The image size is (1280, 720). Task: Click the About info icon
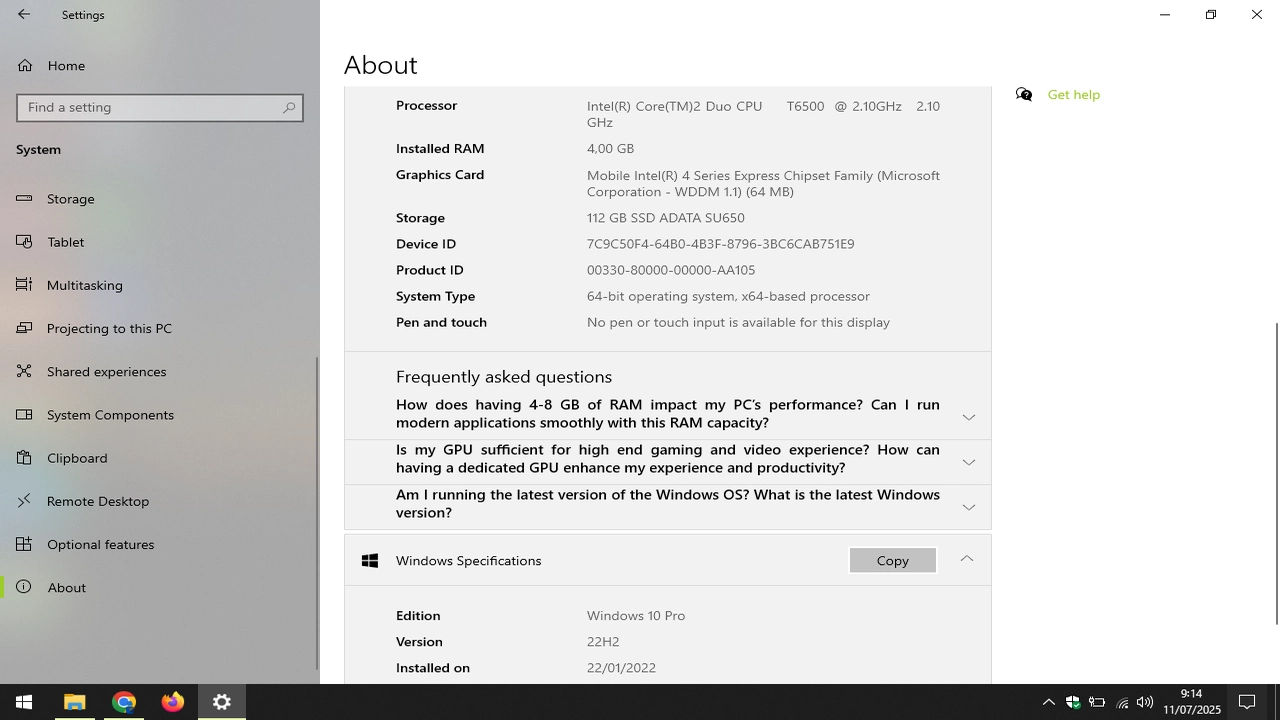click(x=24, y=587)
